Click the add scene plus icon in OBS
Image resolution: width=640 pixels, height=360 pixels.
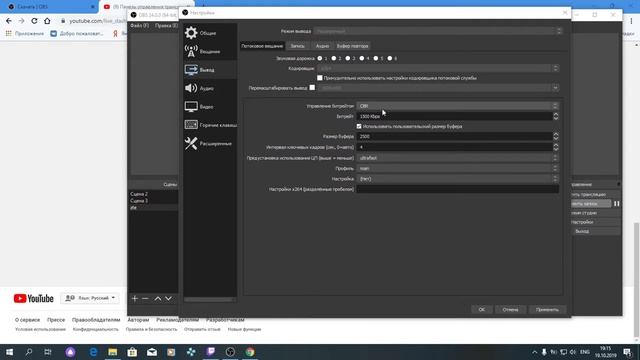[135, 298]
